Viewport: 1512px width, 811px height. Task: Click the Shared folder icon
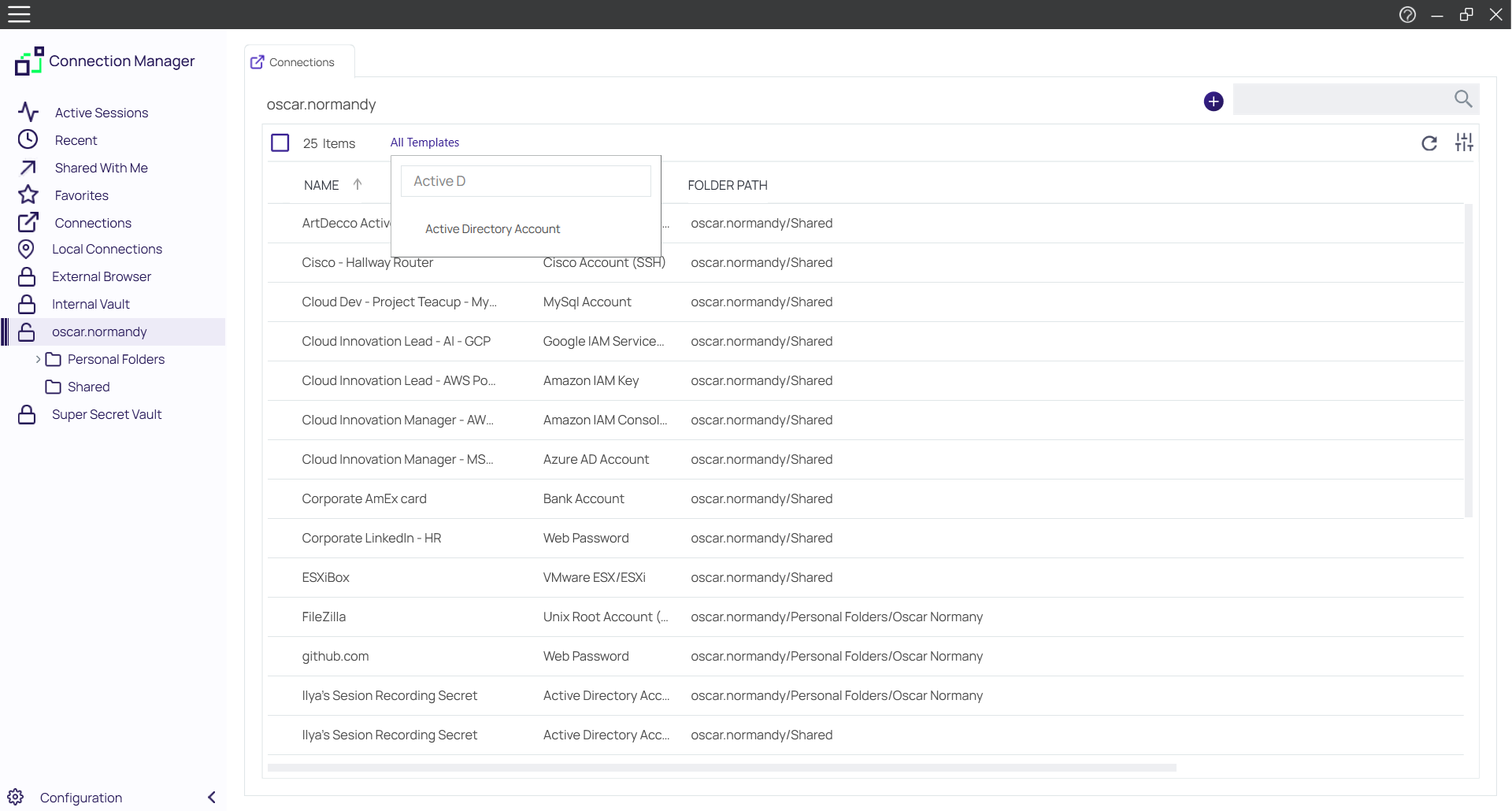(x=54, y=387)
